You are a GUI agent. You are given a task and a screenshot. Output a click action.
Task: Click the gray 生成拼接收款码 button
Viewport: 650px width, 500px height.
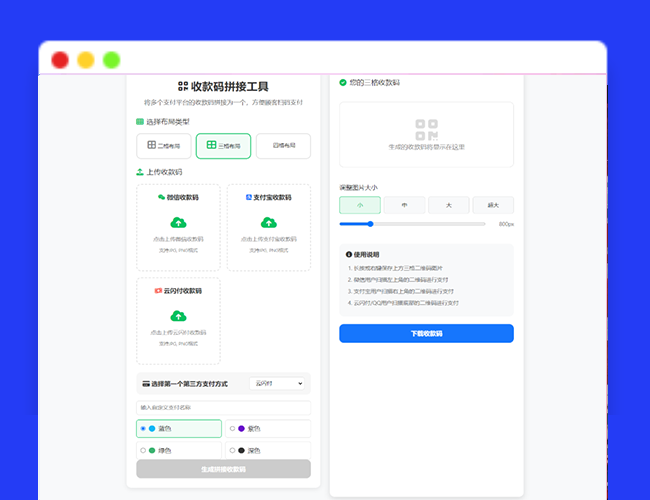pyautogui.click(x=223, y=469)
